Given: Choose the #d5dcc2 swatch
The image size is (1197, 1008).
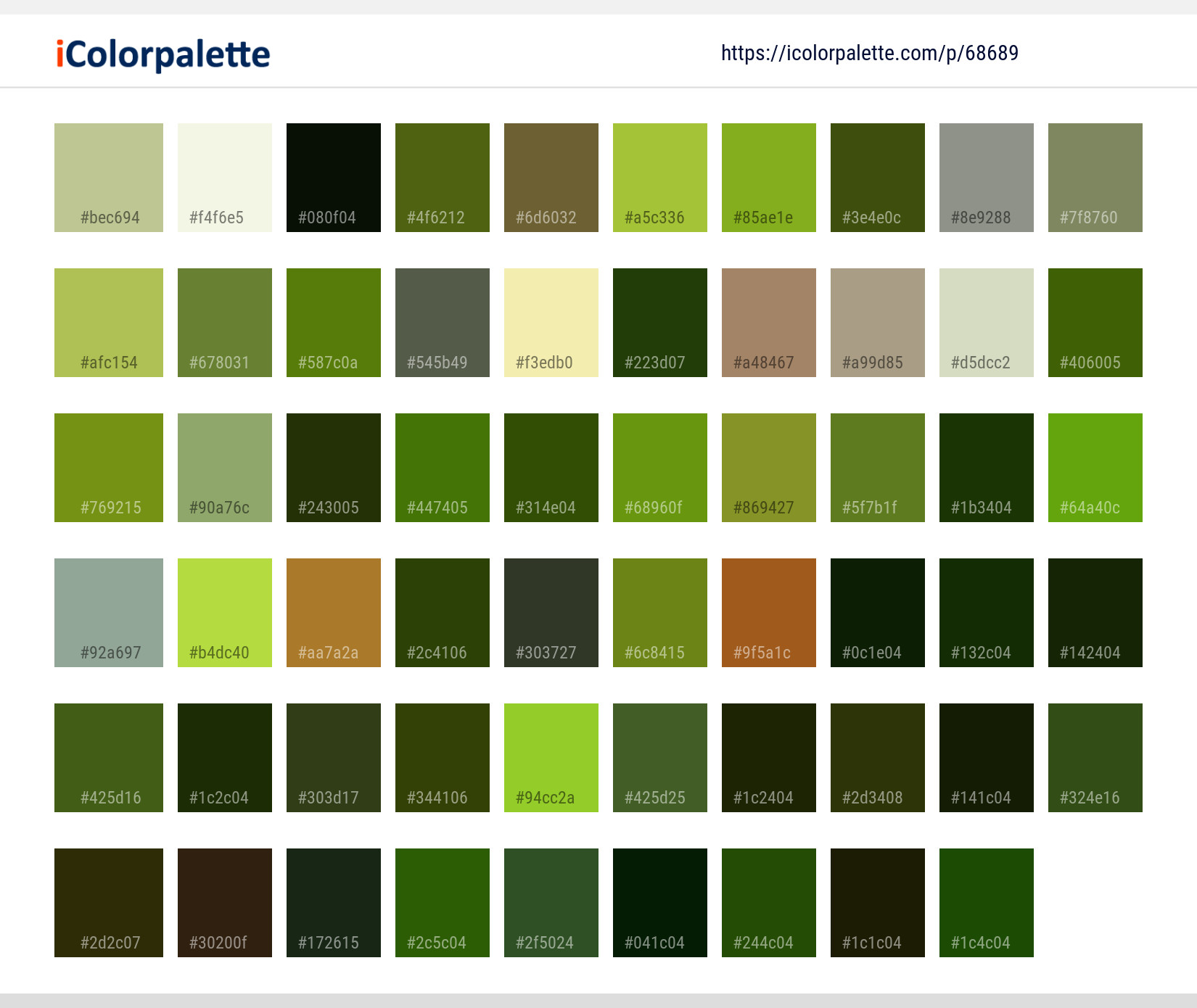Looking at the screenshot, I should click(987, 323).
